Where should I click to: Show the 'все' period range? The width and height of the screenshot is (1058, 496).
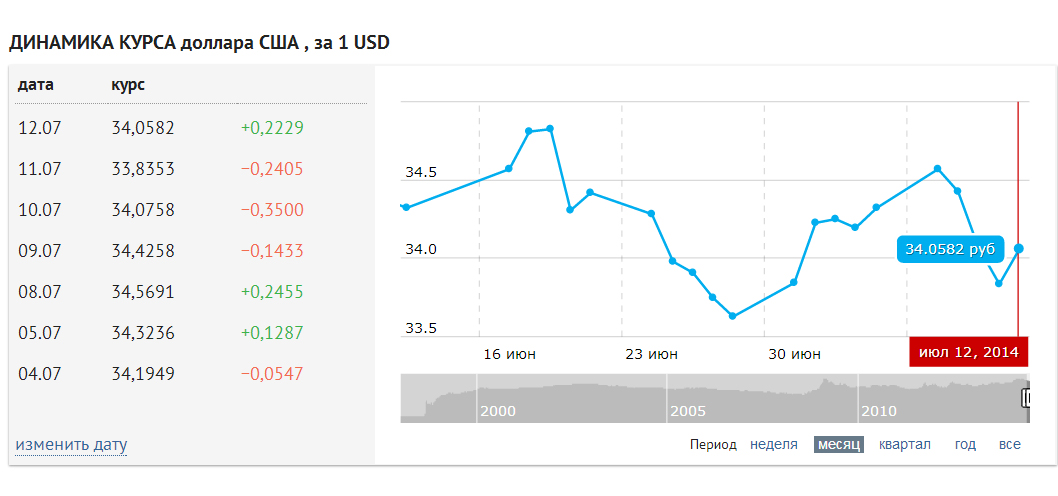pos(1009,445)
